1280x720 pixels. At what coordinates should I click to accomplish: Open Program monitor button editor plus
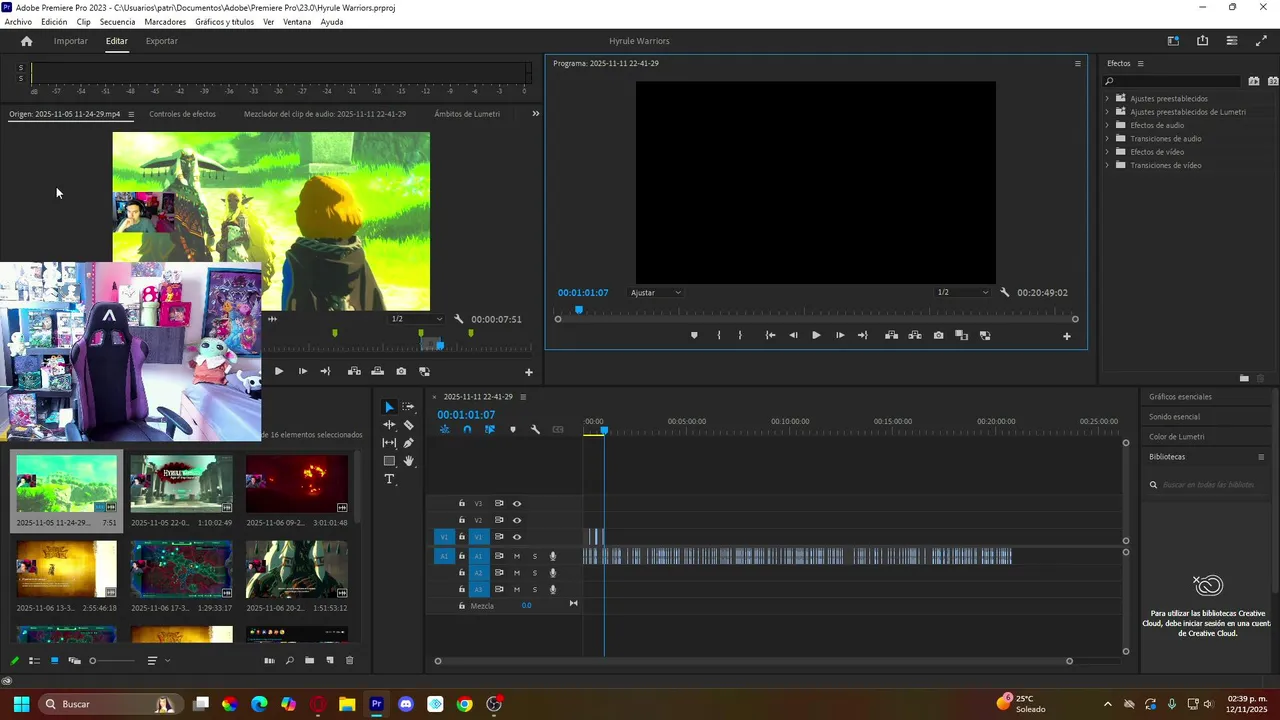tap(1066, 336)
